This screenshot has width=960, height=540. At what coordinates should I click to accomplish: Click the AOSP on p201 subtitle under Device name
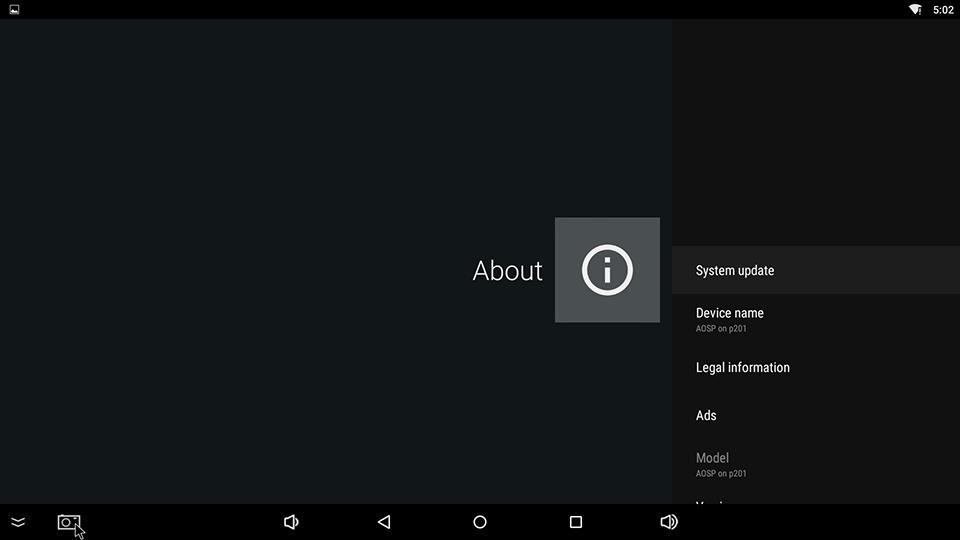coord(721,328)
